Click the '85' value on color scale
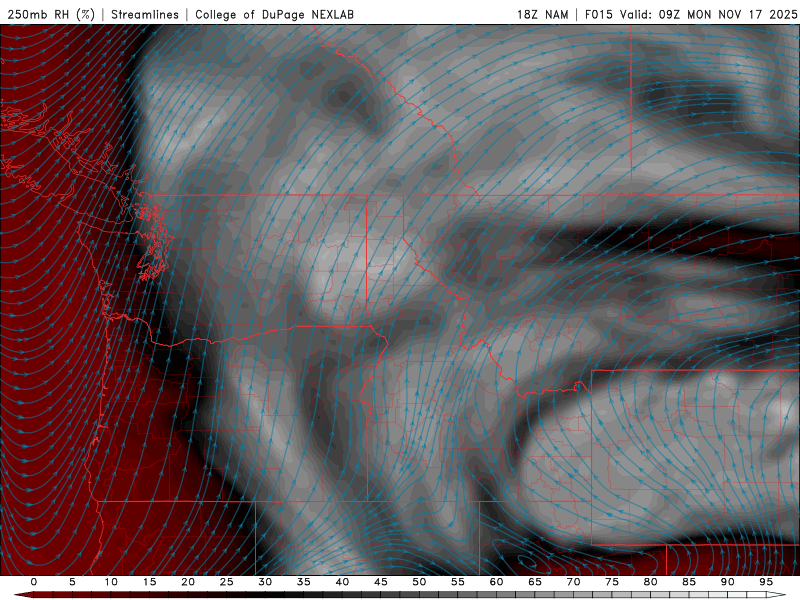 [689, 582]
